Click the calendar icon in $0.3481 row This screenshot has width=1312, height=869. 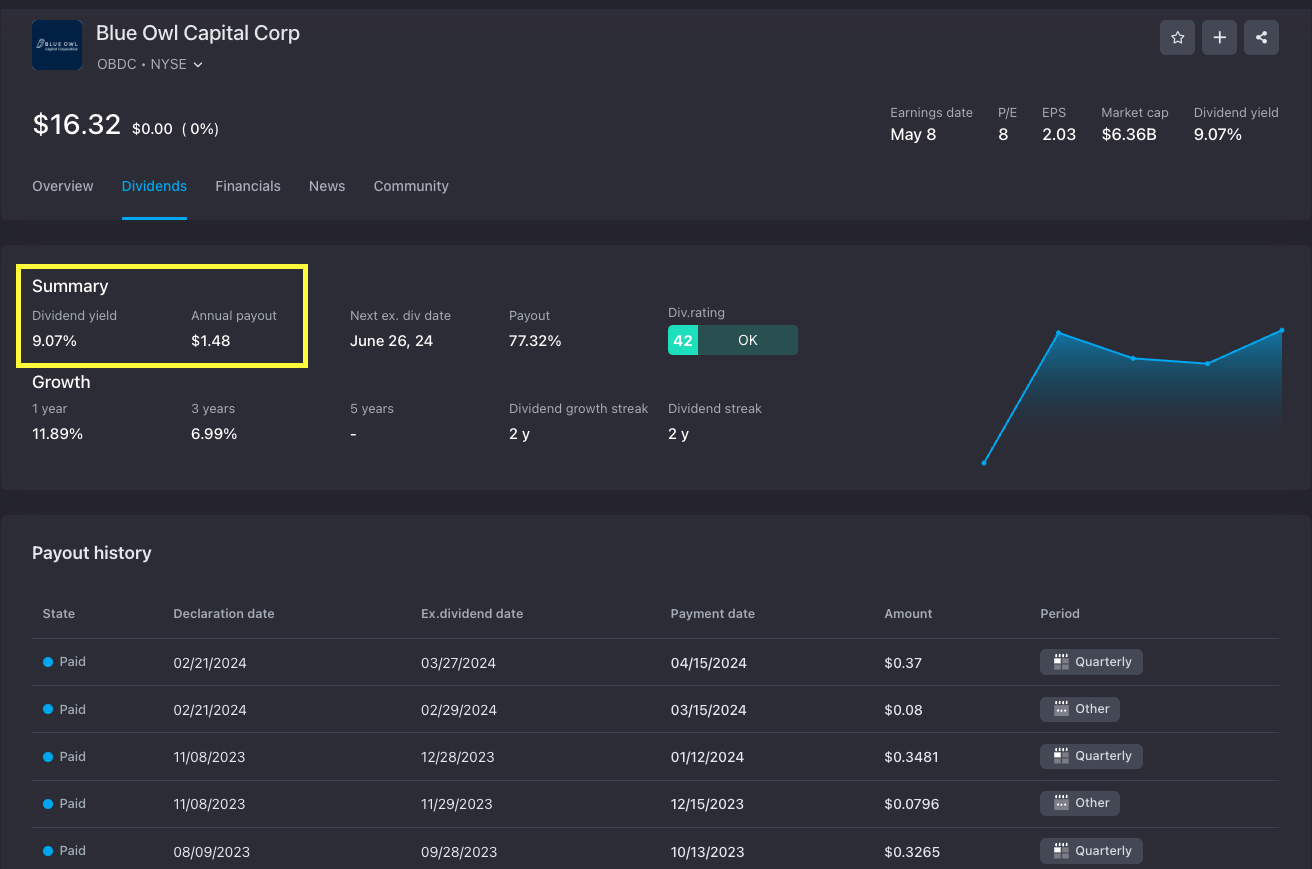click(1061, 756)
